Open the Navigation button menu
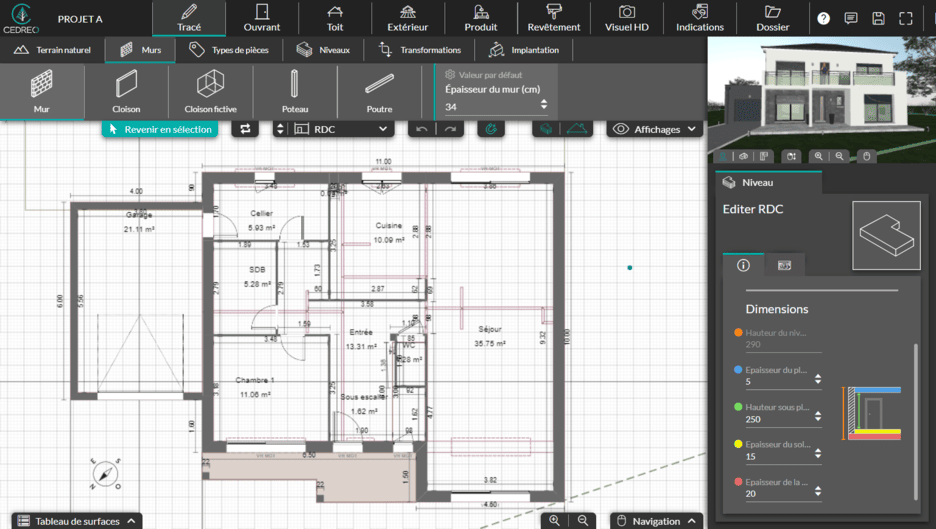The height and width of the screenshot is (529, 936). point(655,520)
